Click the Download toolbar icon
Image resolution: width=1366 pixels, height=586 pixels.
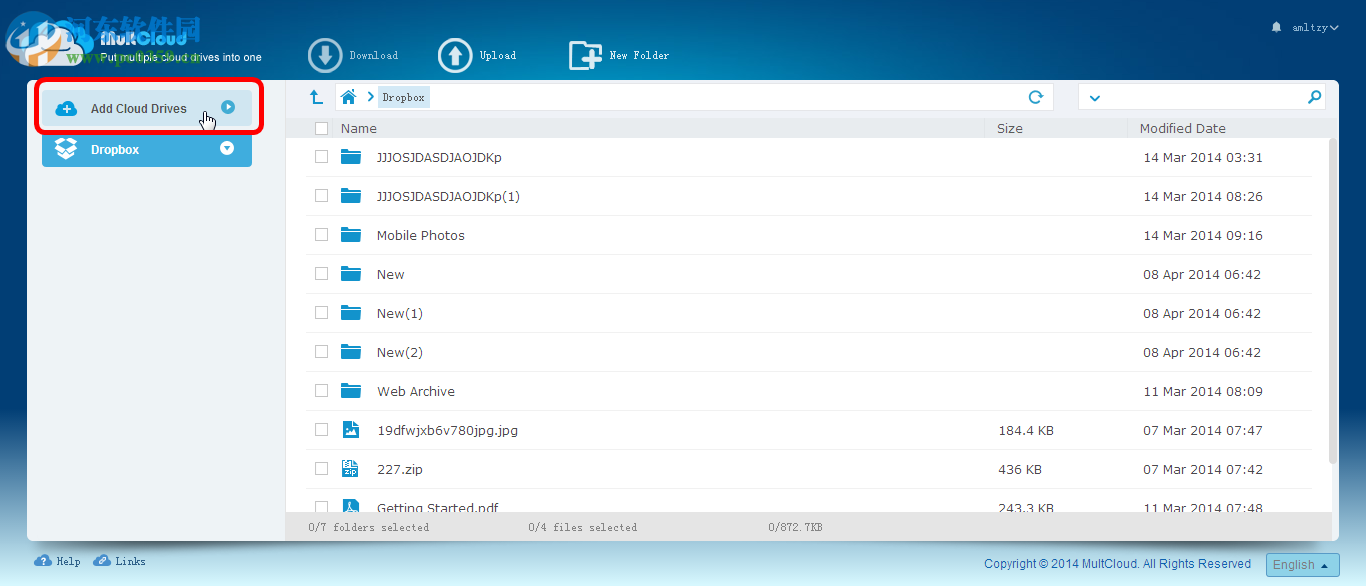point(324,55)
